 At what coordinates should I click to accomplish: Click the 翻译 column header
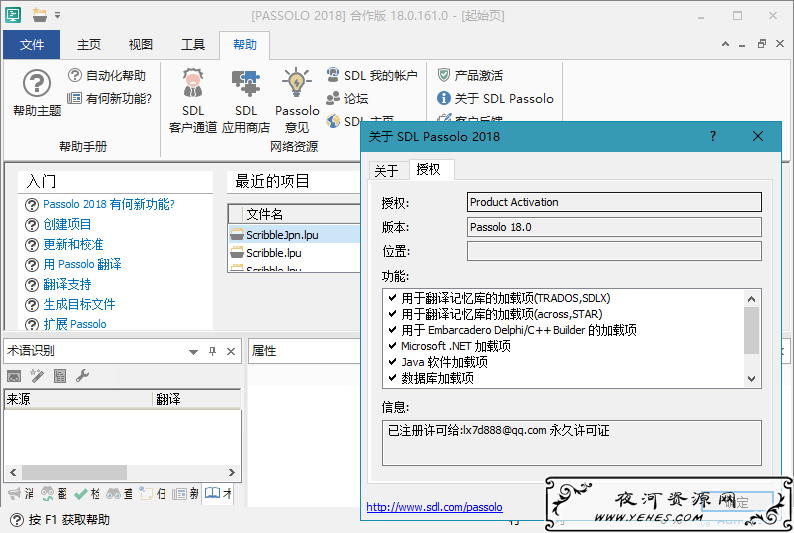click(196, 399)
